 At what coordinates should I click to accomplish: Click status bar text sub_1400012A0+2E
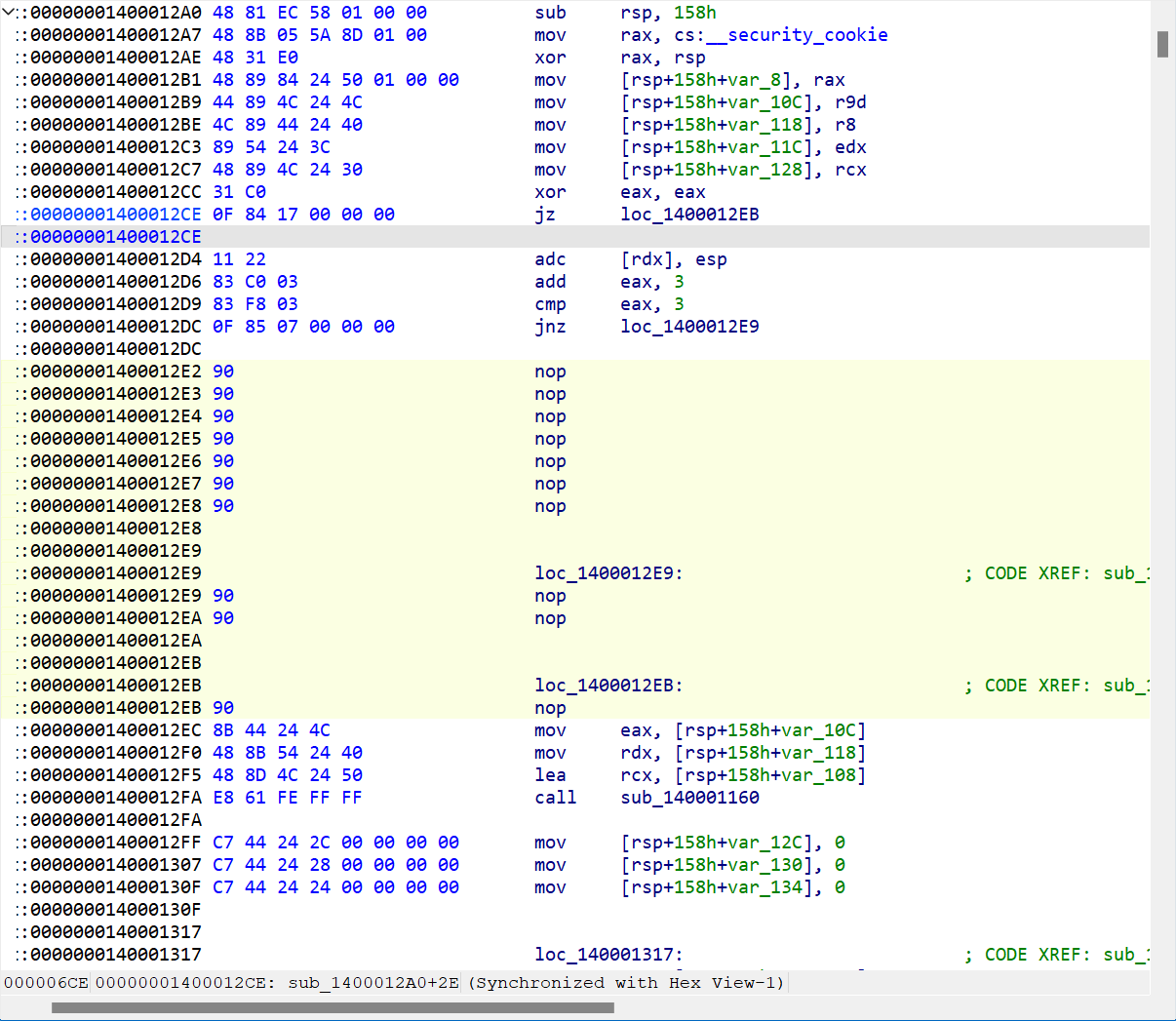pos(373,983)
